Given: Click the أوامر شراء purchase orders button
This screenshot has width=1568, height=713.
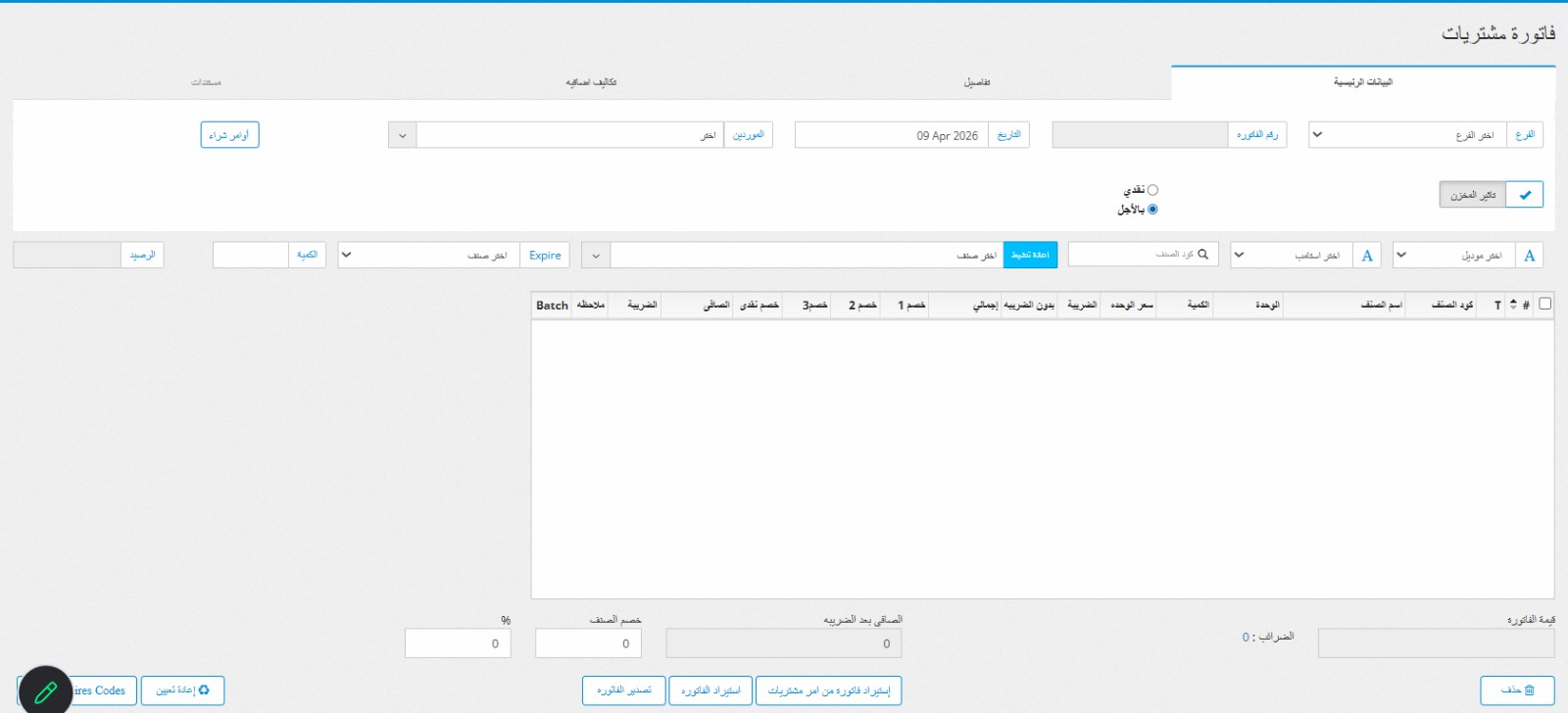Looking at the screenshot, I should click(229, 135).
